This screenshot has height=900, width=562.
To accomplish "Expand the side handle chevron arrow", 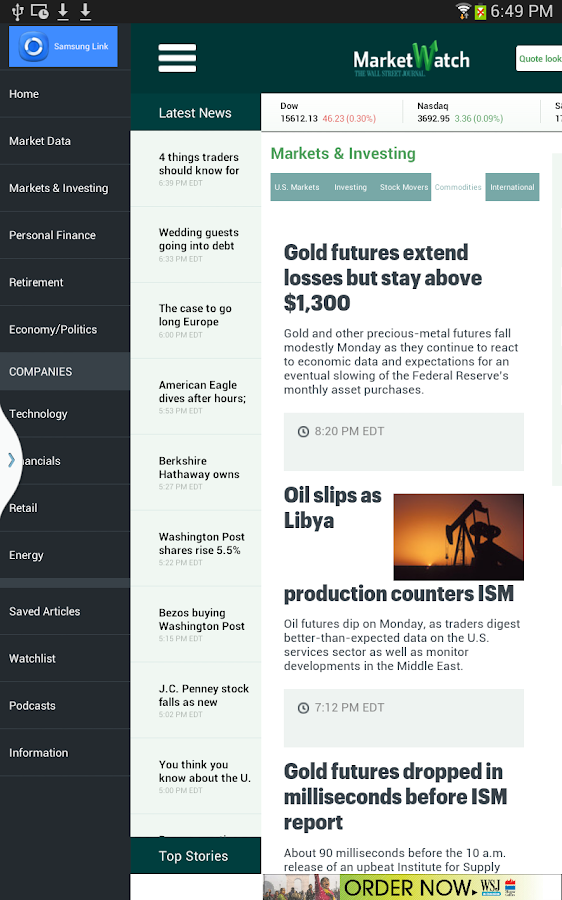I will coord(11,459).
